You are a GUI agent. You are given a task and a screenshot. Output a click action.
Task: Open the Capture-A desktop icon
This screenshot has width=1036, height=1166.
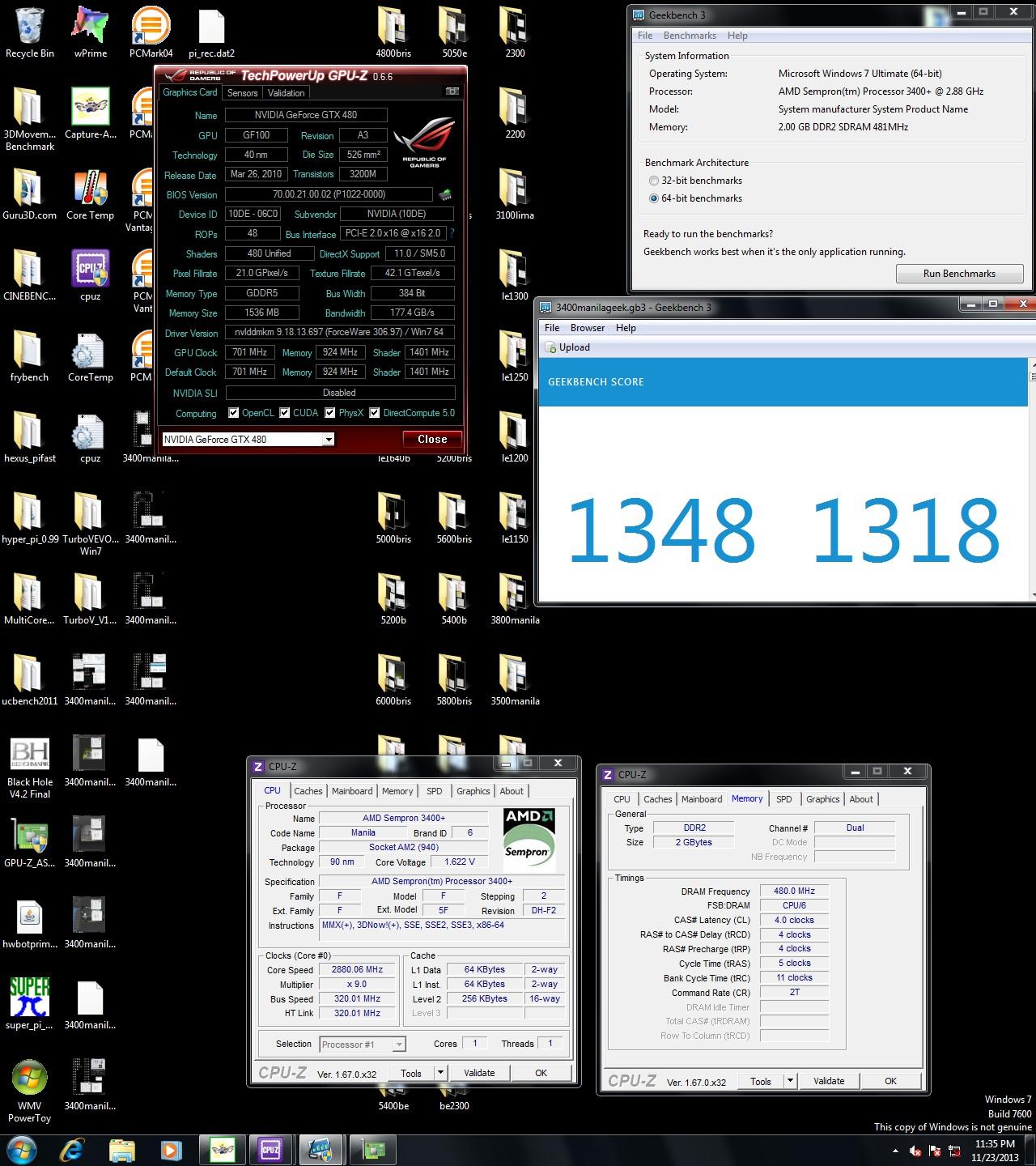coord(90,113)
